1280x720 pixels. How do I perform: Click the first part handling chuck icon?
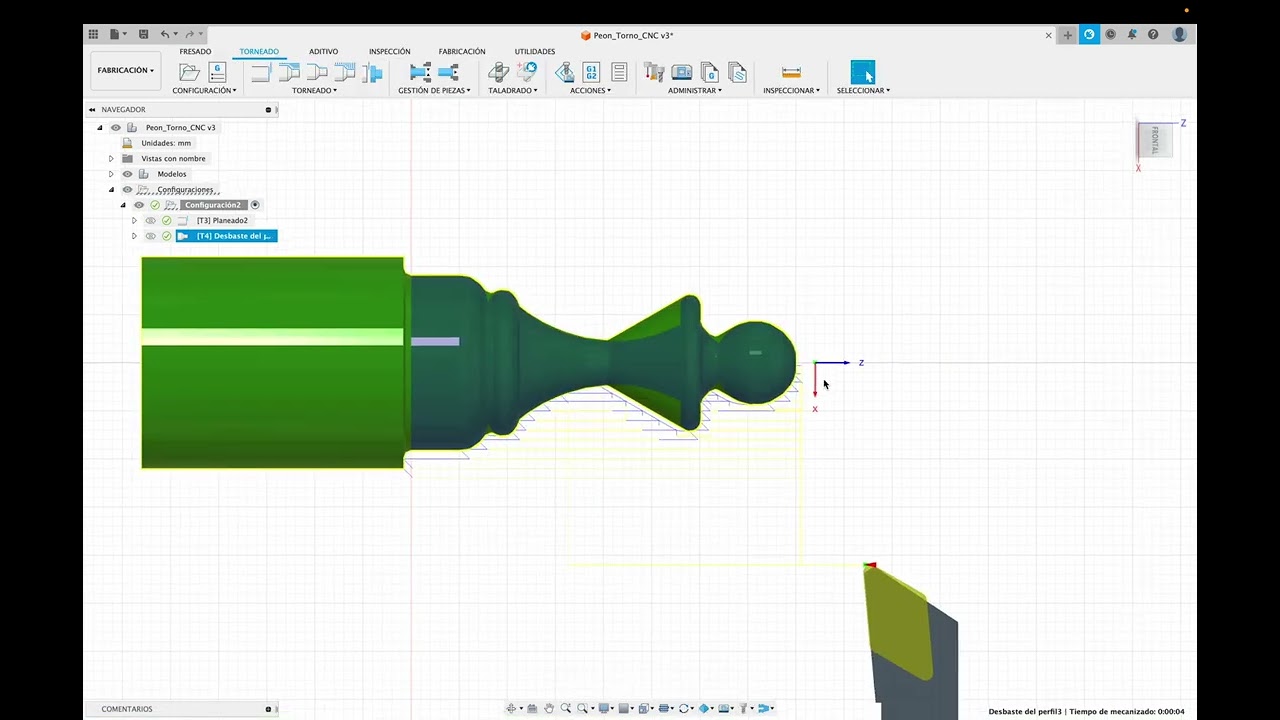pos(421,72)
